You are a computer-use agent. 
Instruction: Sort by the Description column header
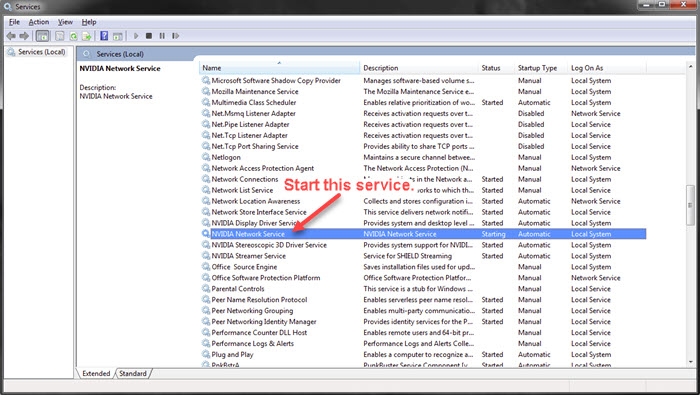point(419,68)
